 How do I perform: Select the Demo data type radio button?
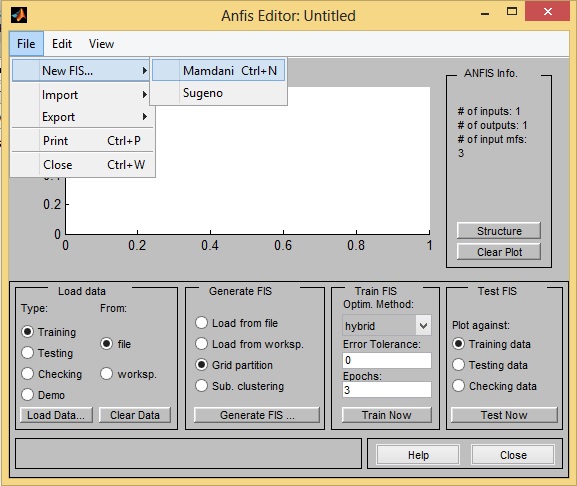tap(28, 395)
